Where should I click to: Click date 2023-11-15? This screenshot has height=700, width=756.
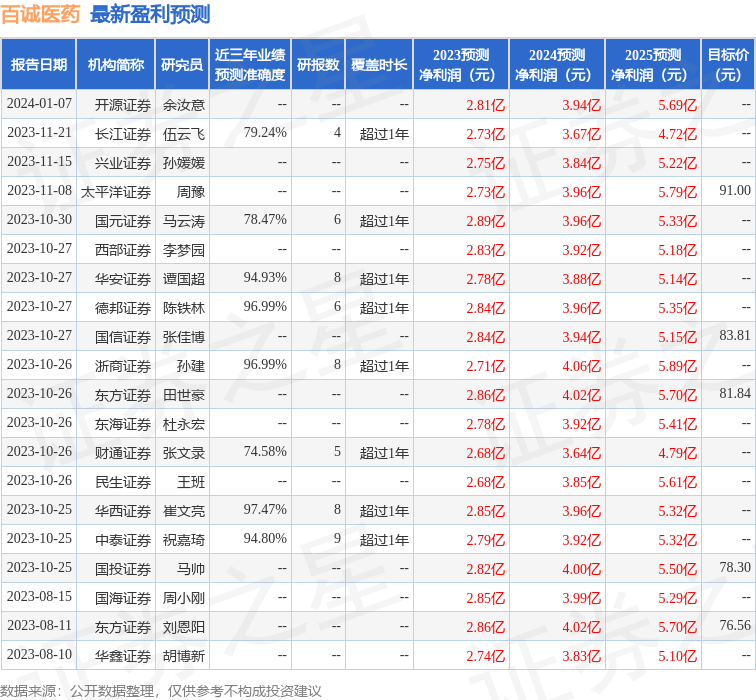pos(39,162)
